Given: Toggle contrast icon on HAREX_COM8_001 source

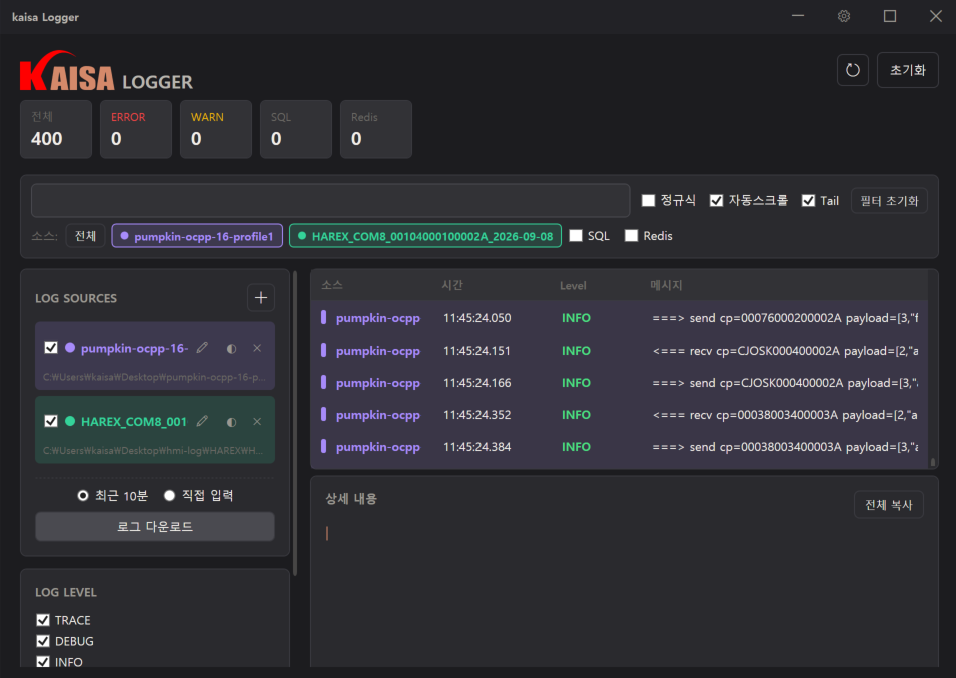Looking at the screenshot, I should (231, 422).
